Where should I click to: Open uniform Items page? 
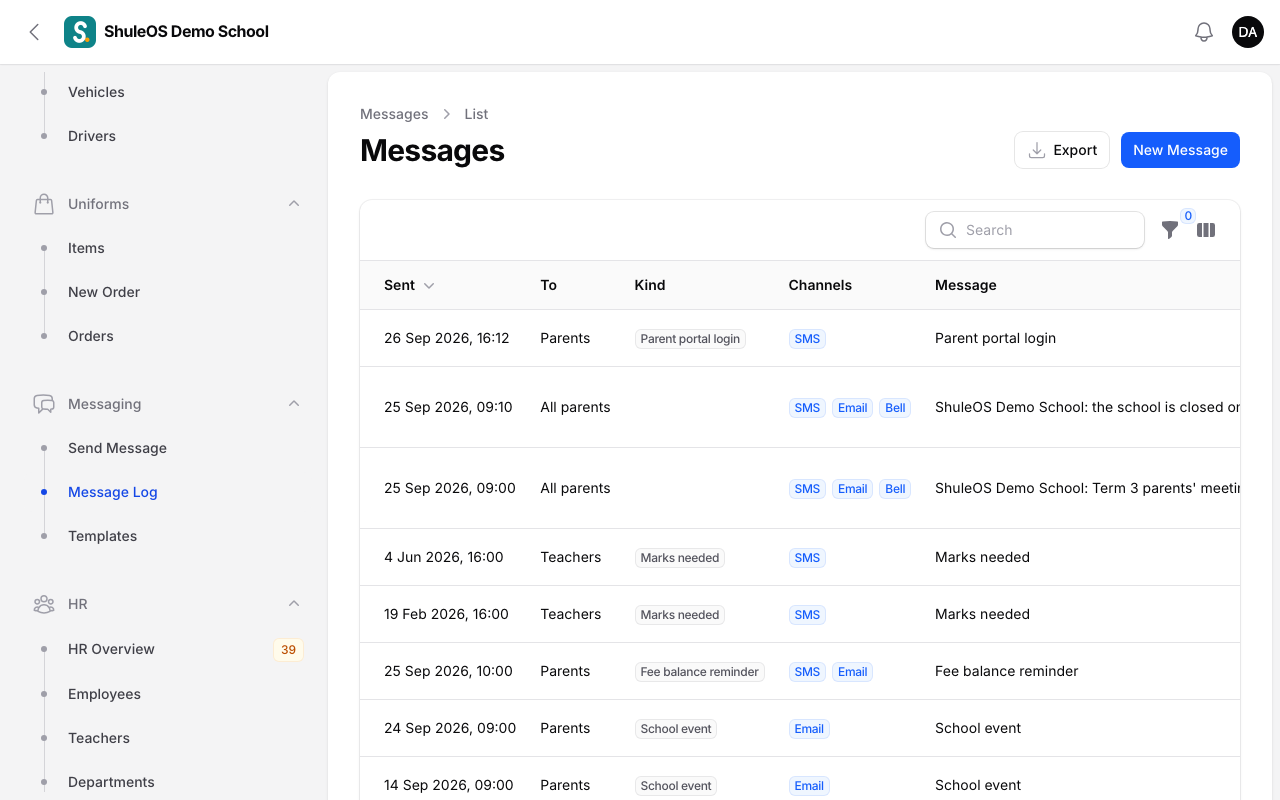pyautogui.click(x=86, y=248)
